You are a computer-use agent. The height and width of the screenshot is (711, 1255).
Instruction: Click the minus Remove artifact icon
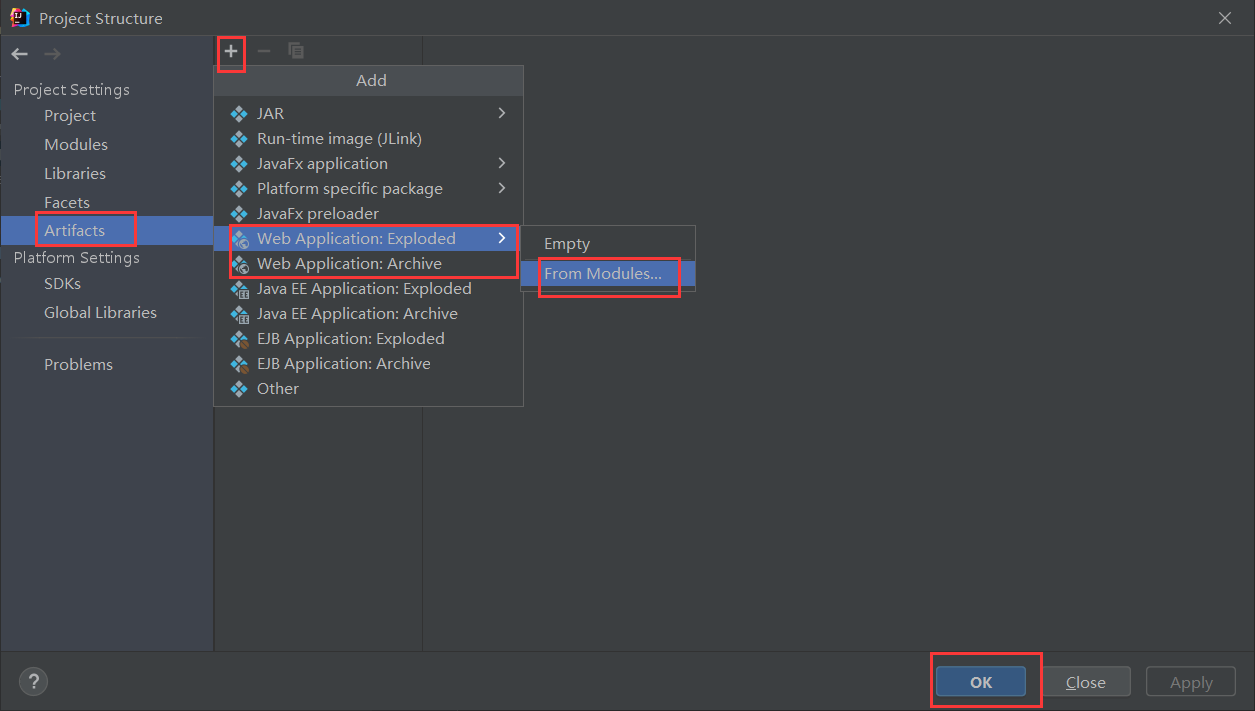pyautogui.click(x=264, y=51)
